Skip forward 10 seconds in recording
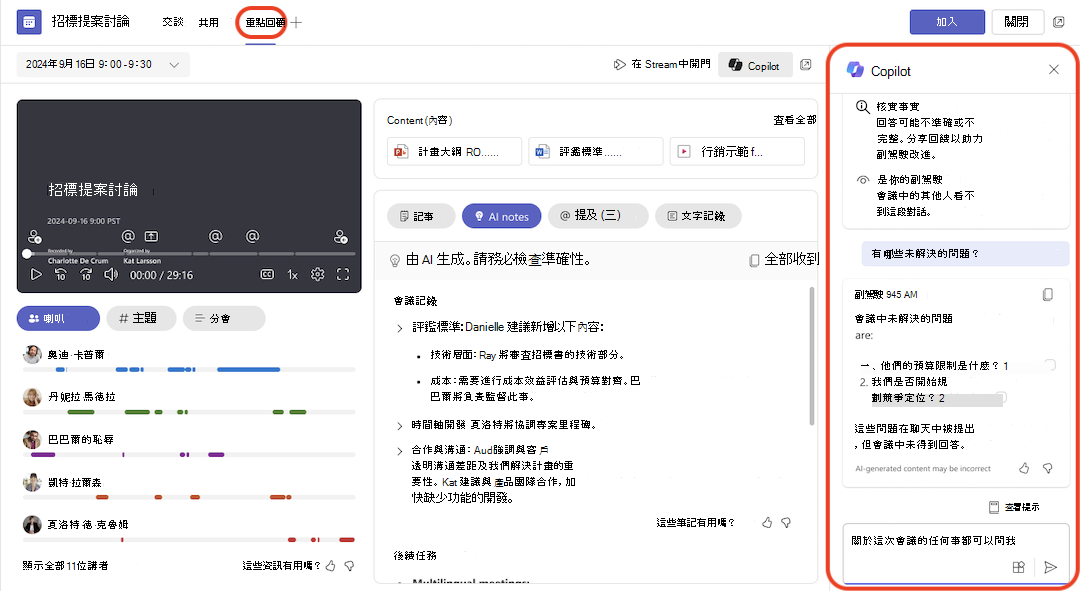This screenshot has width=1080, height=591. coord(86,275)
